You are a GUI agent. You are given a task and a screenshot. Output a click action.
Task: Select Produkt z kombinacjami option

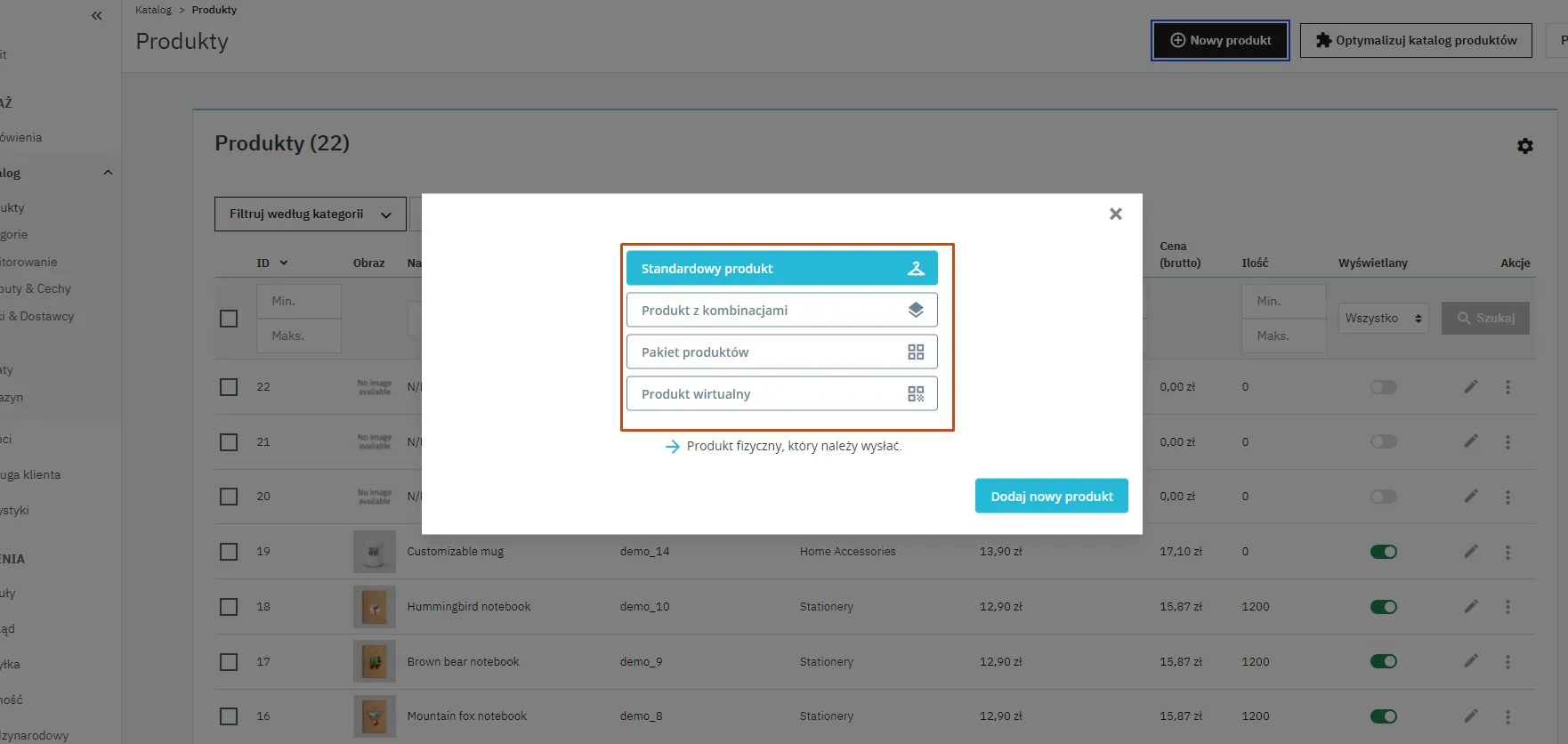click(781, 311)
